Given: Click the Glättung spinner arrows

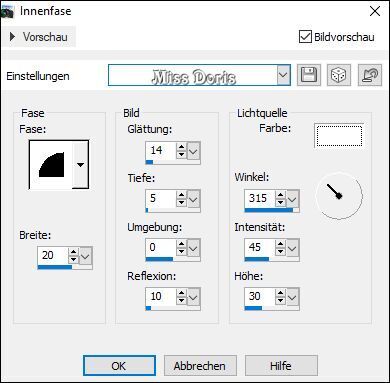Looking at the screenshot, I should pyautogui.click(x=181, y=151).
